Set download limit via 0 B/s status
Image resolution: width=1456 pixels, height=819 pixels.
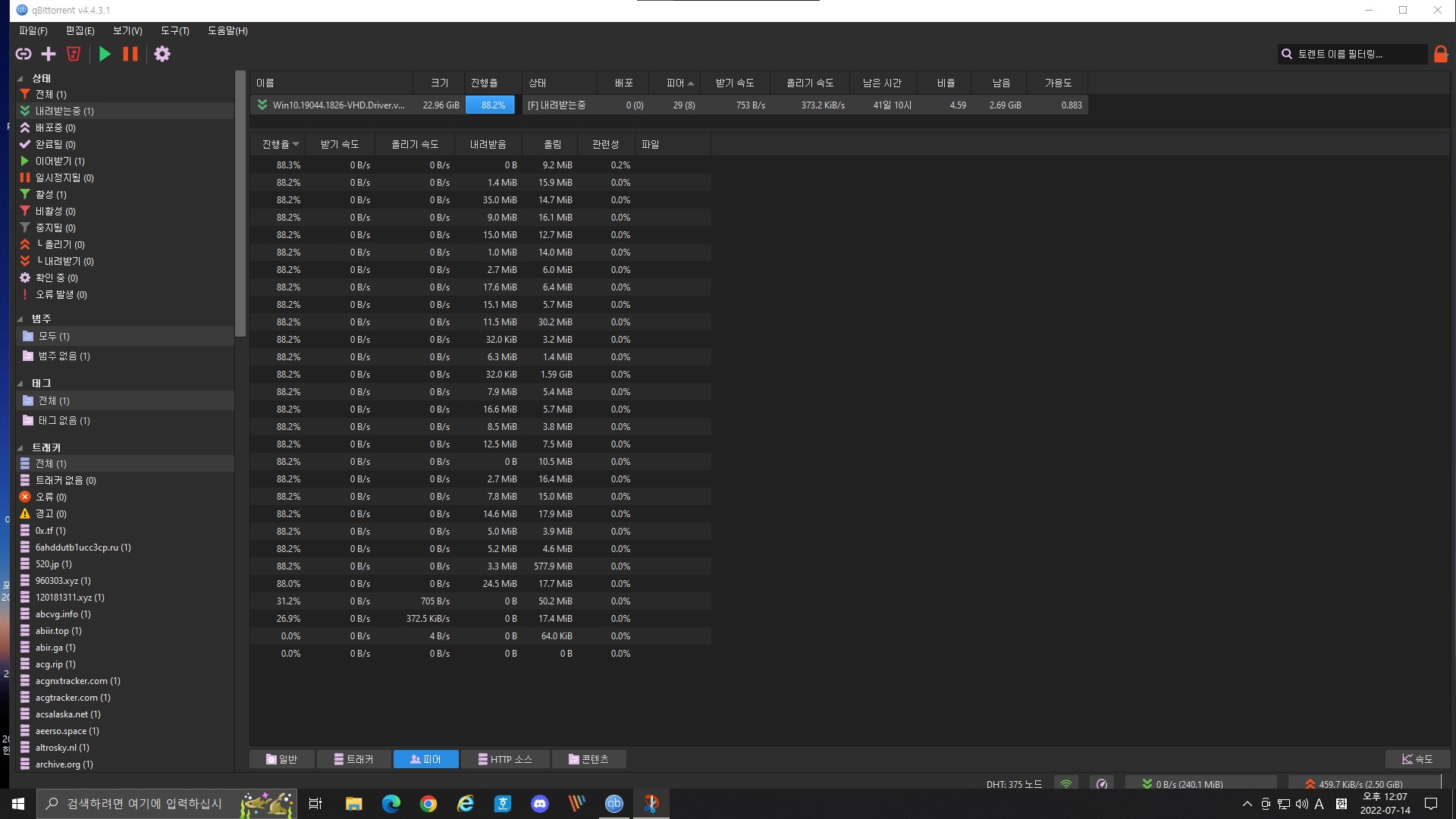tap(1202, 784)
